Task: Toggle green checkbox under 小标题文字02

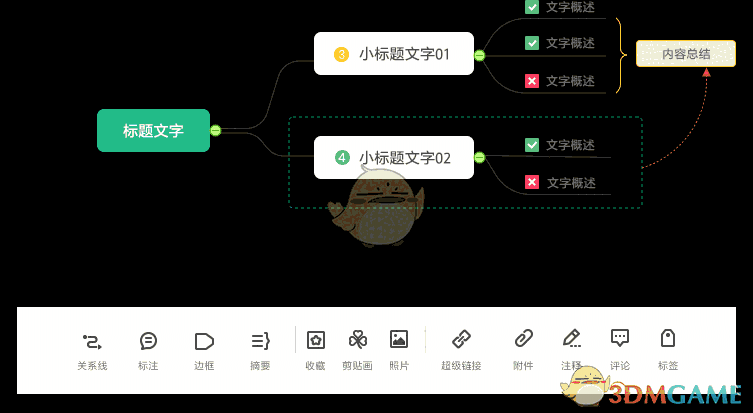Action: click(x=532, y=145)
